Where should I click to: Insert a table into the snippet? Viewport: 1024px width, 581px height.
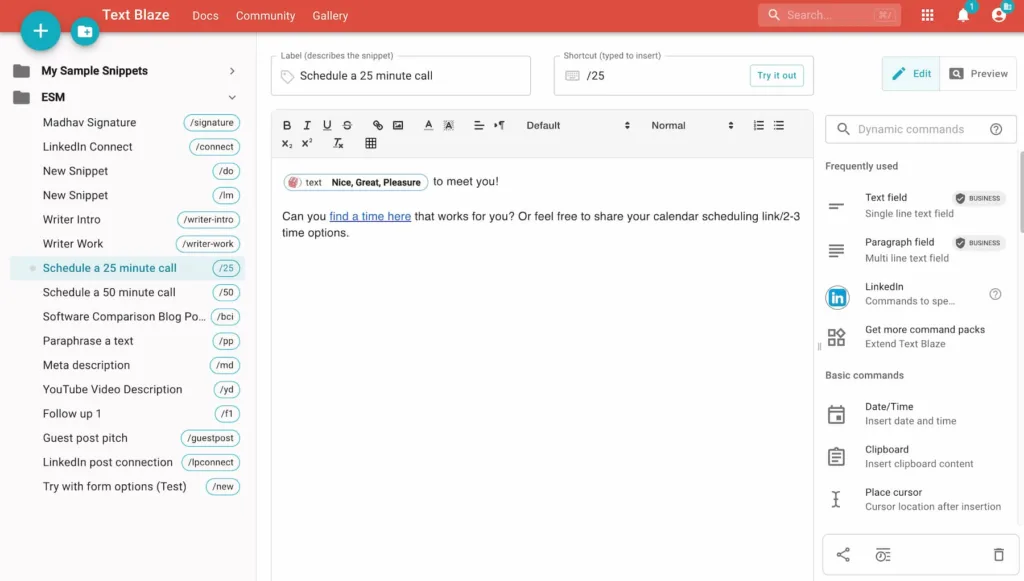click(x=371, y=144)
